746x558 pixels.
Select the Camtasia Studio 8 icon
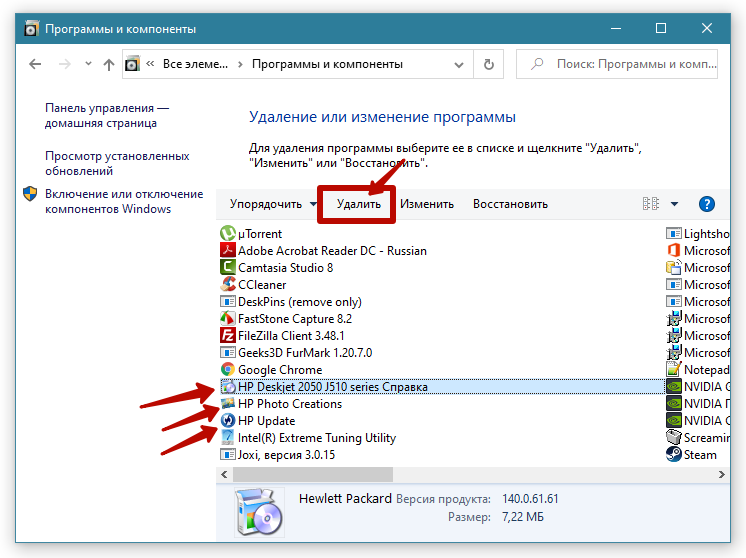(x=228, y=267)
